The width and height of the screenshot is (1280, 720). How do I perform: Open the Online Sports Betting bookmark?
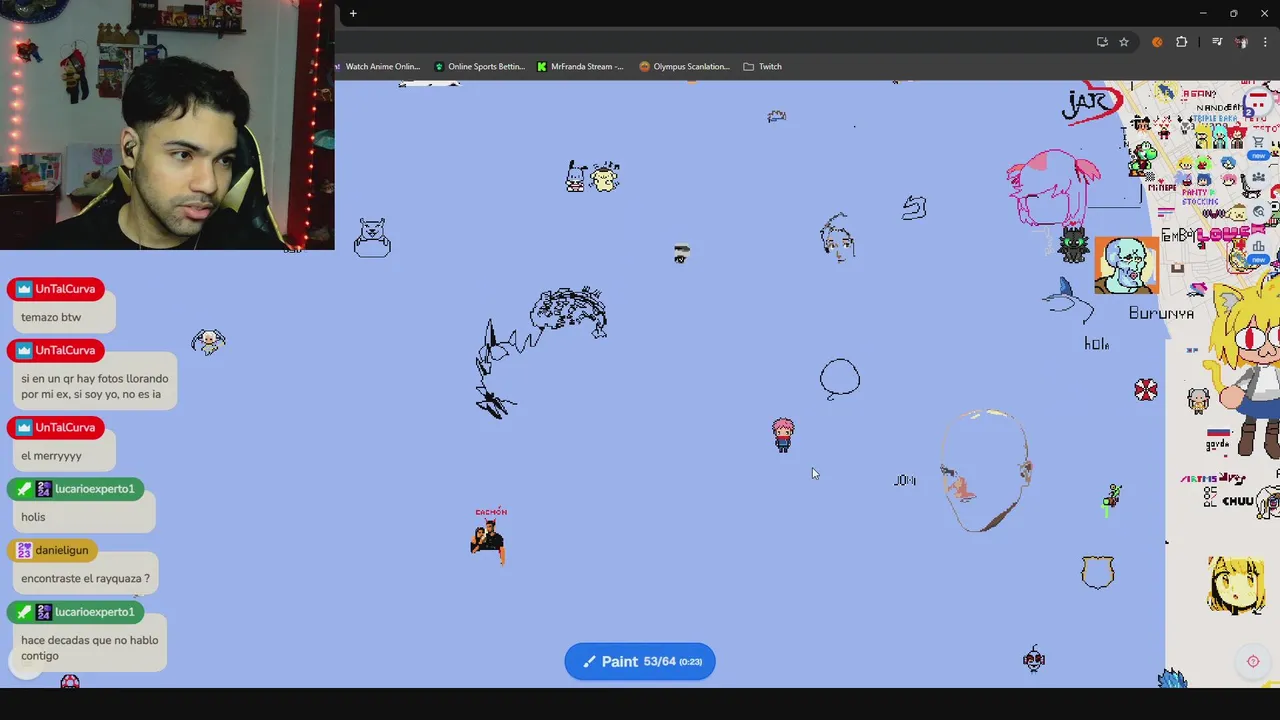(x=479, y=66)
